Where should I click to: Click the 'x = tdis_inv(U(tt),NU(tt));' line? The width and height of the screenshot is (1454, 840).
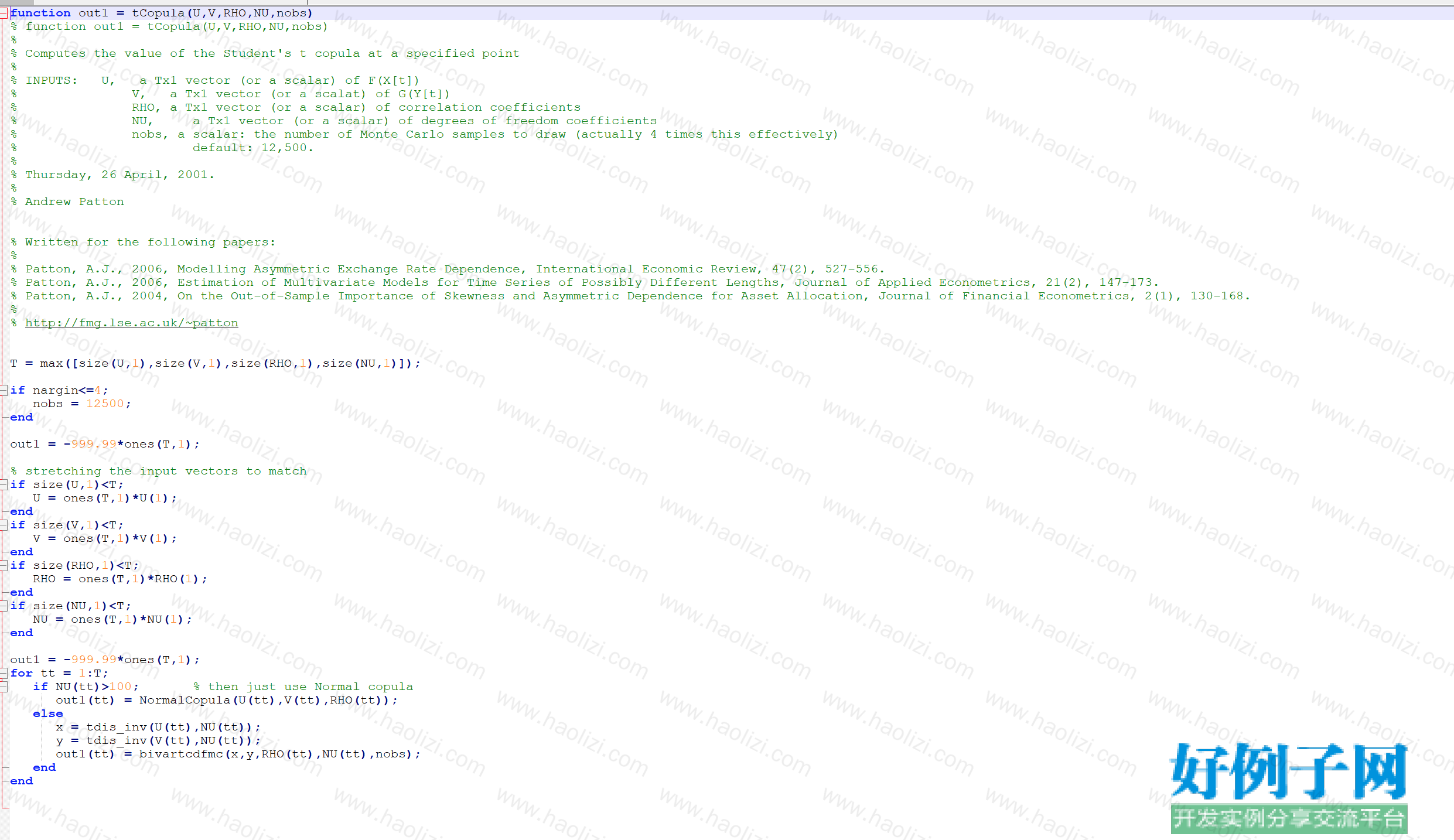click(158, 727)
